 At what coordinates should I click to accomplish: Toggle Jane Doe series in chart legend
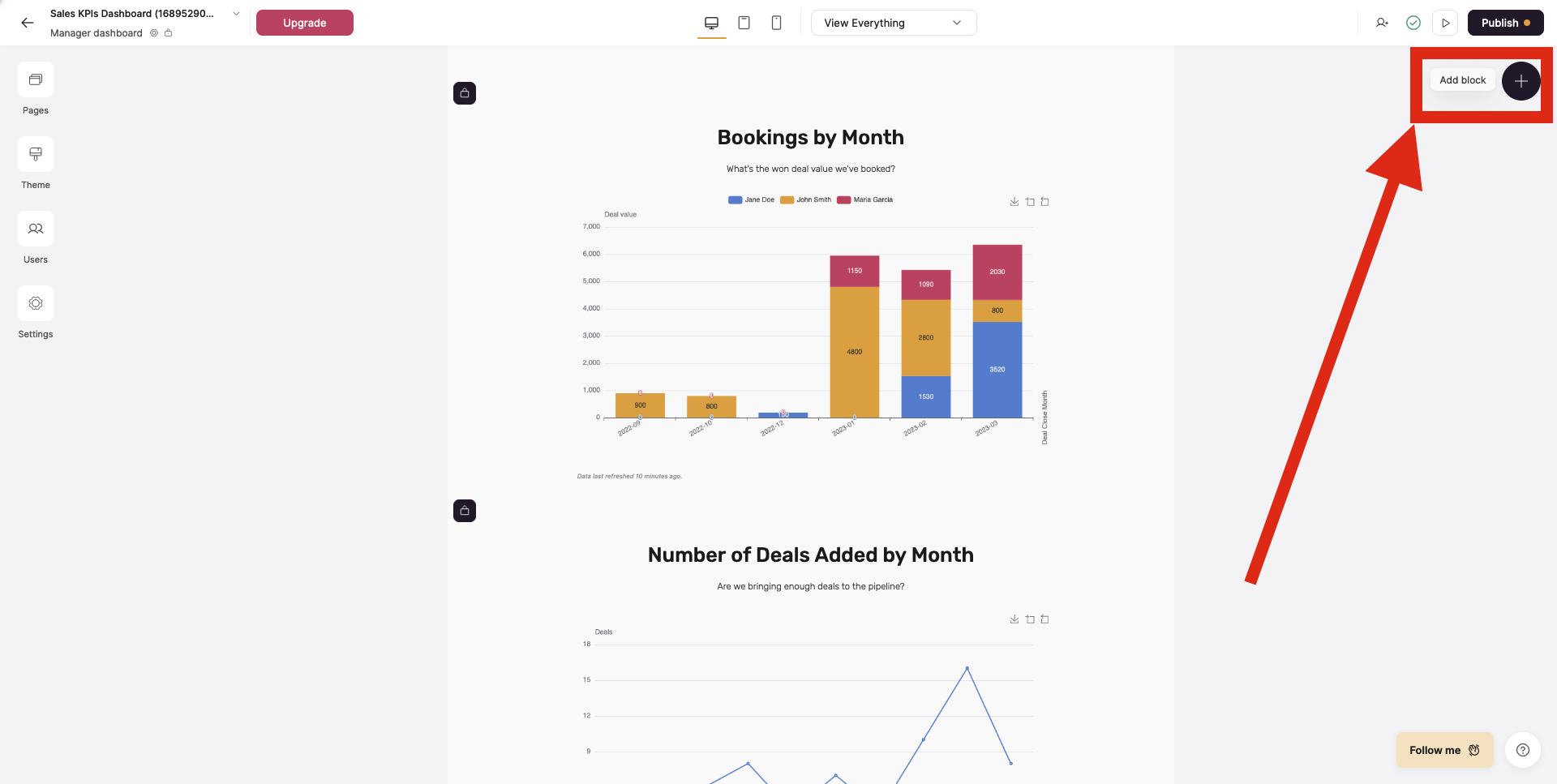(751, 199)
